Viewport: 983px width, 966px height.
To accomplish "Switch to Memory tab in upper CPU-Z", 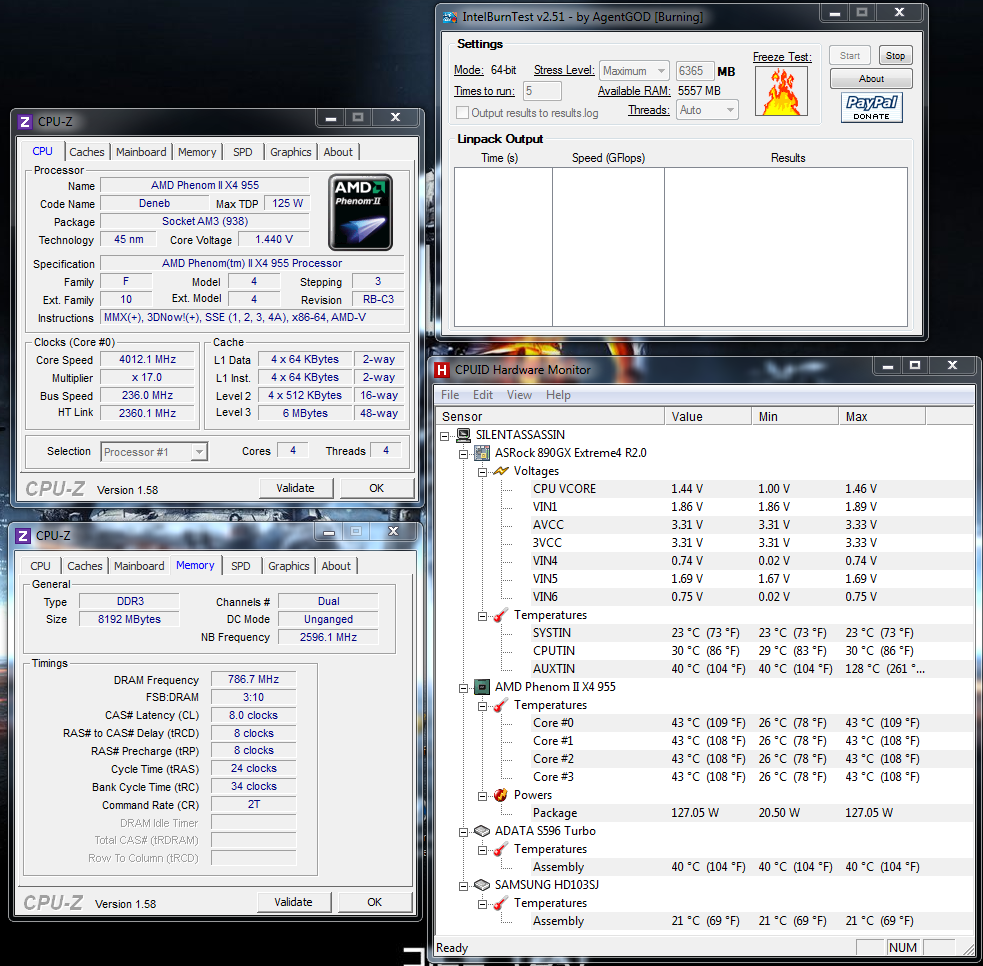I will point(197,152).
